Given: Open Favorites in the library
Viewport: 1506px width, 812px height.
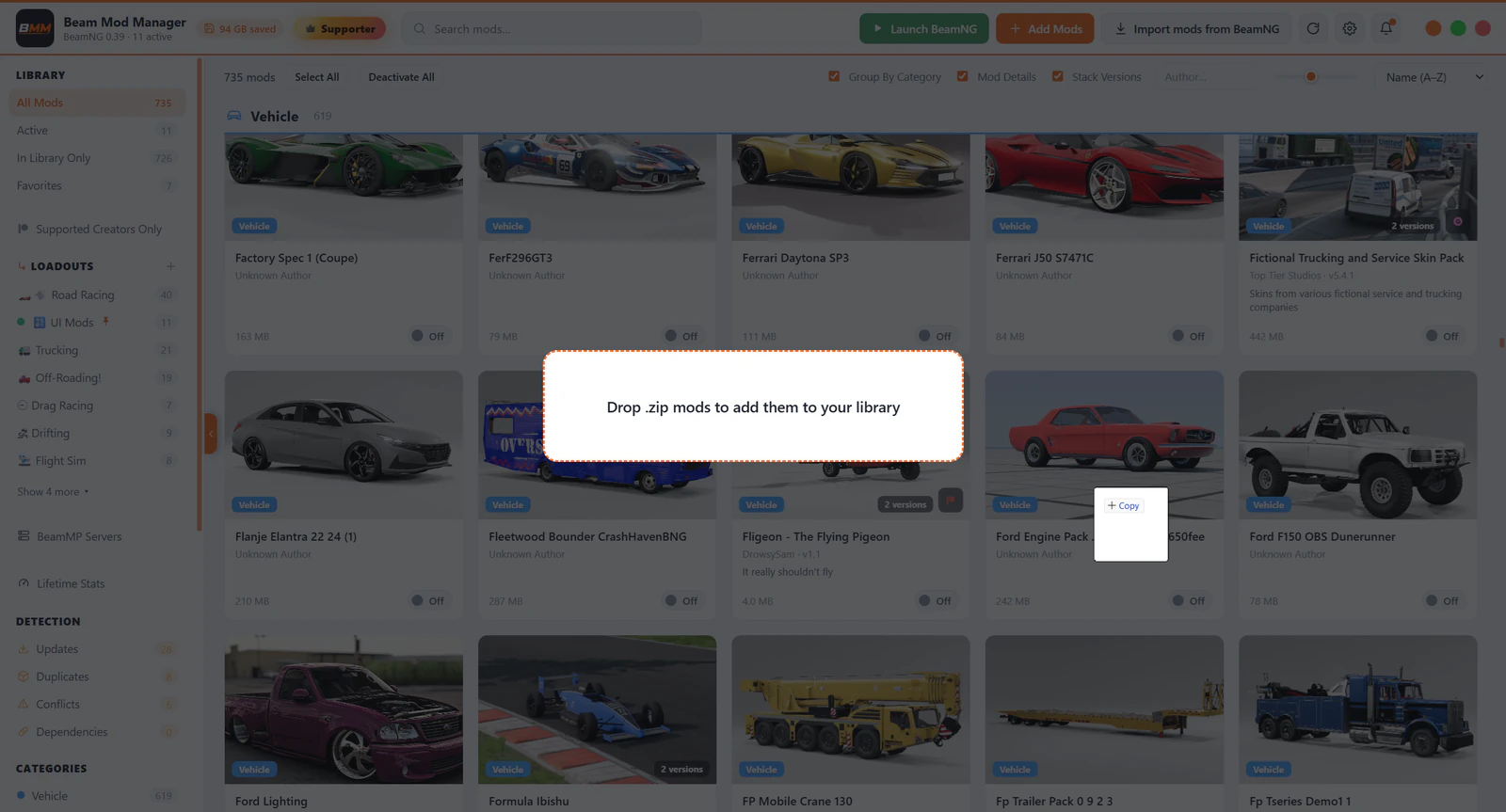Looking at the screenshot, I should 97,185.
